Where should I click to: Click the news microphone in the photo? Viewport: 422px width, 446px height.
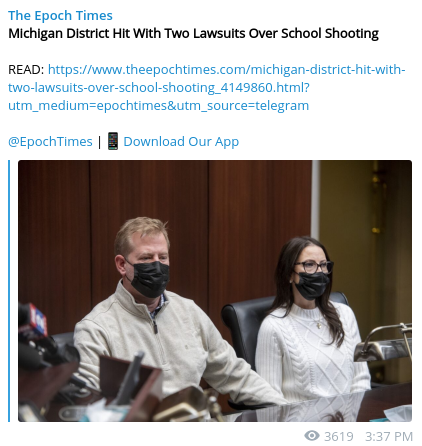coord(33,330)
